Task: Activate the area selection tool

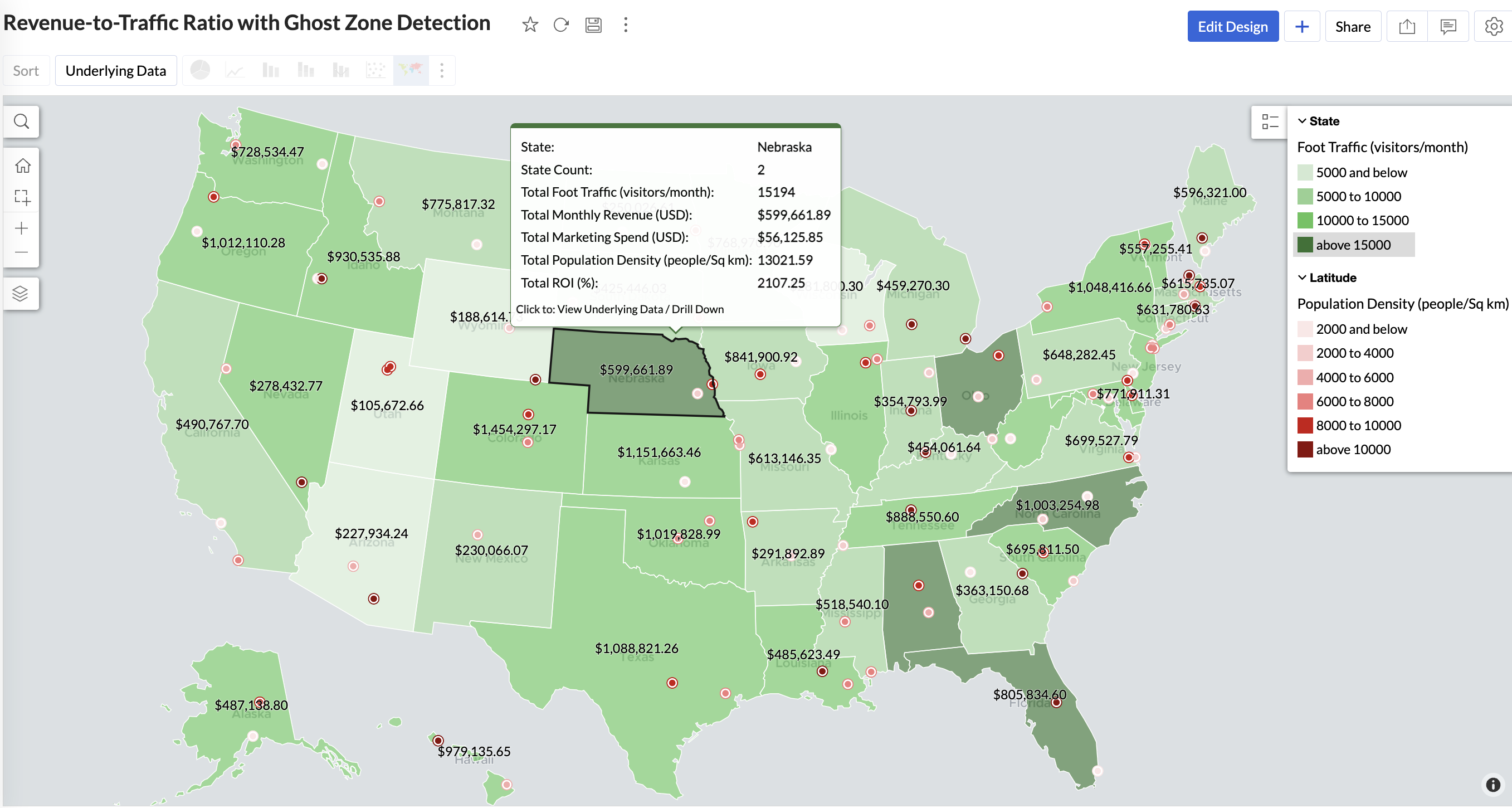Action: [22, 197]
